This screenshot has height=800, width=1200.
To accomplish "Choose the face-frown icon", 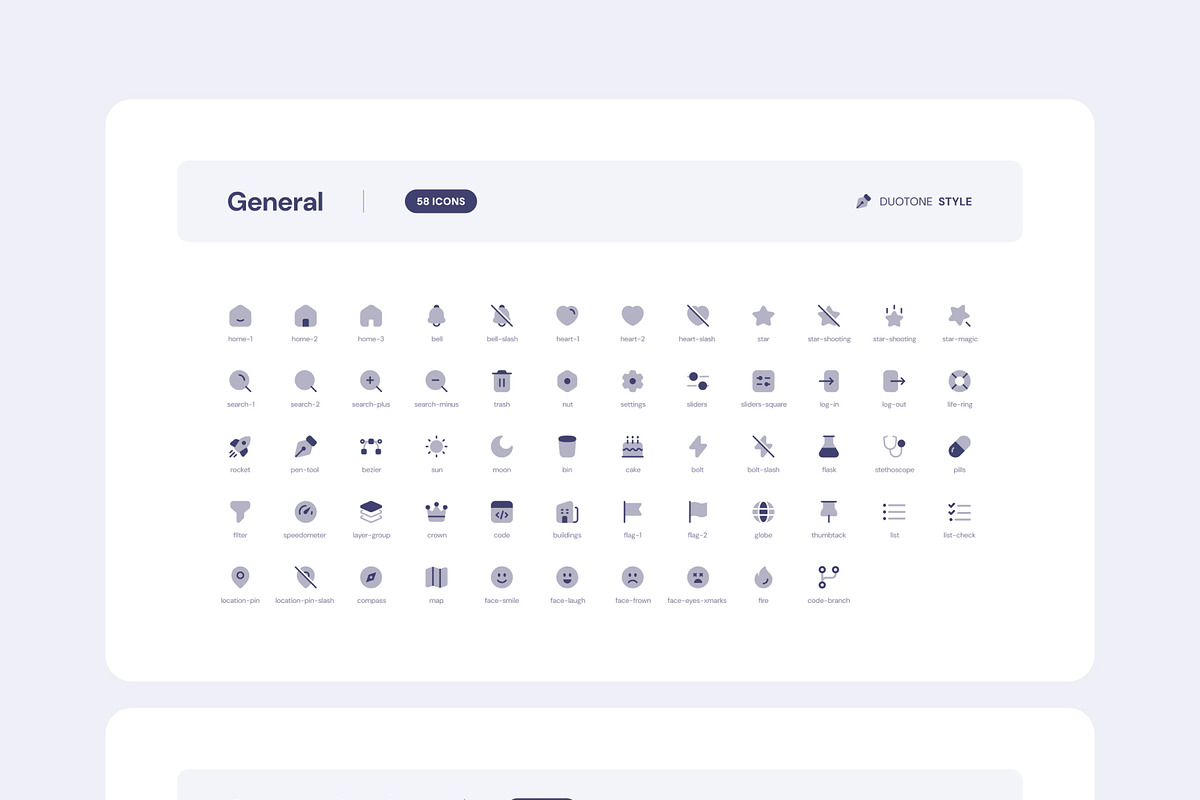I will click(632, 577).
